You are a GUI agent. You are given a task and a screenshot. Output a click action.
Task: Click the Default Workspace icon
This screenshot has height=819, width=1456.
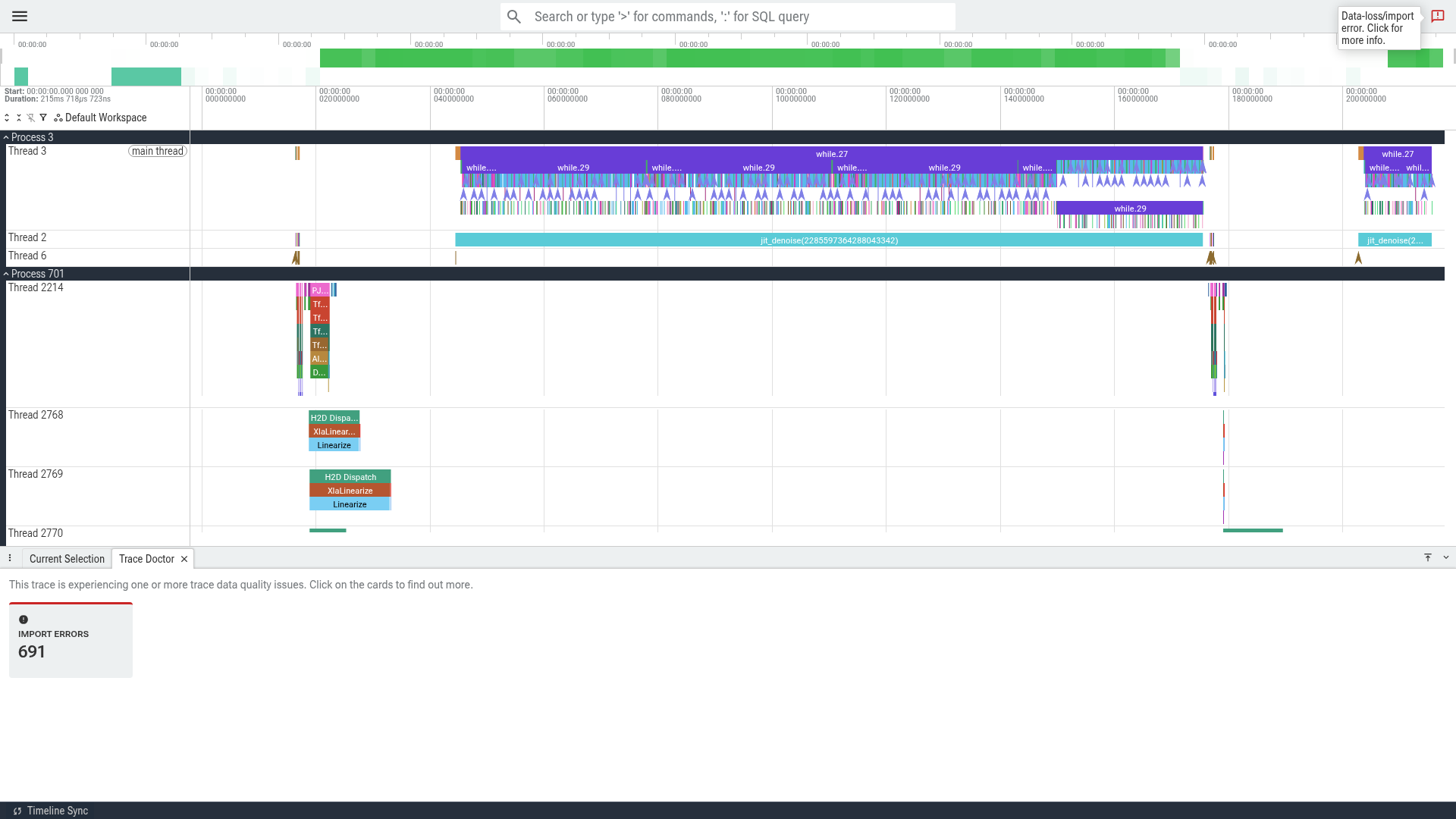(x=58, y=118)
